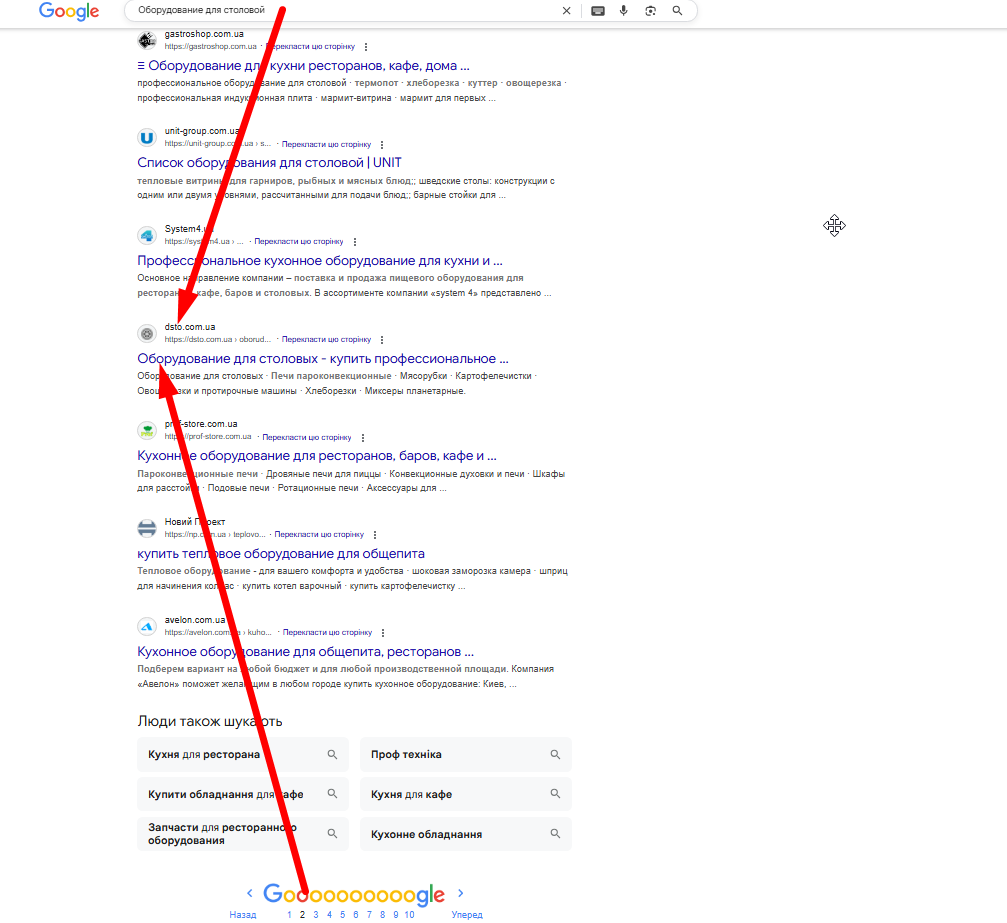Click search icon in 'Кухня для кафе' chip

pyautogui.click(x=555, y=795)
